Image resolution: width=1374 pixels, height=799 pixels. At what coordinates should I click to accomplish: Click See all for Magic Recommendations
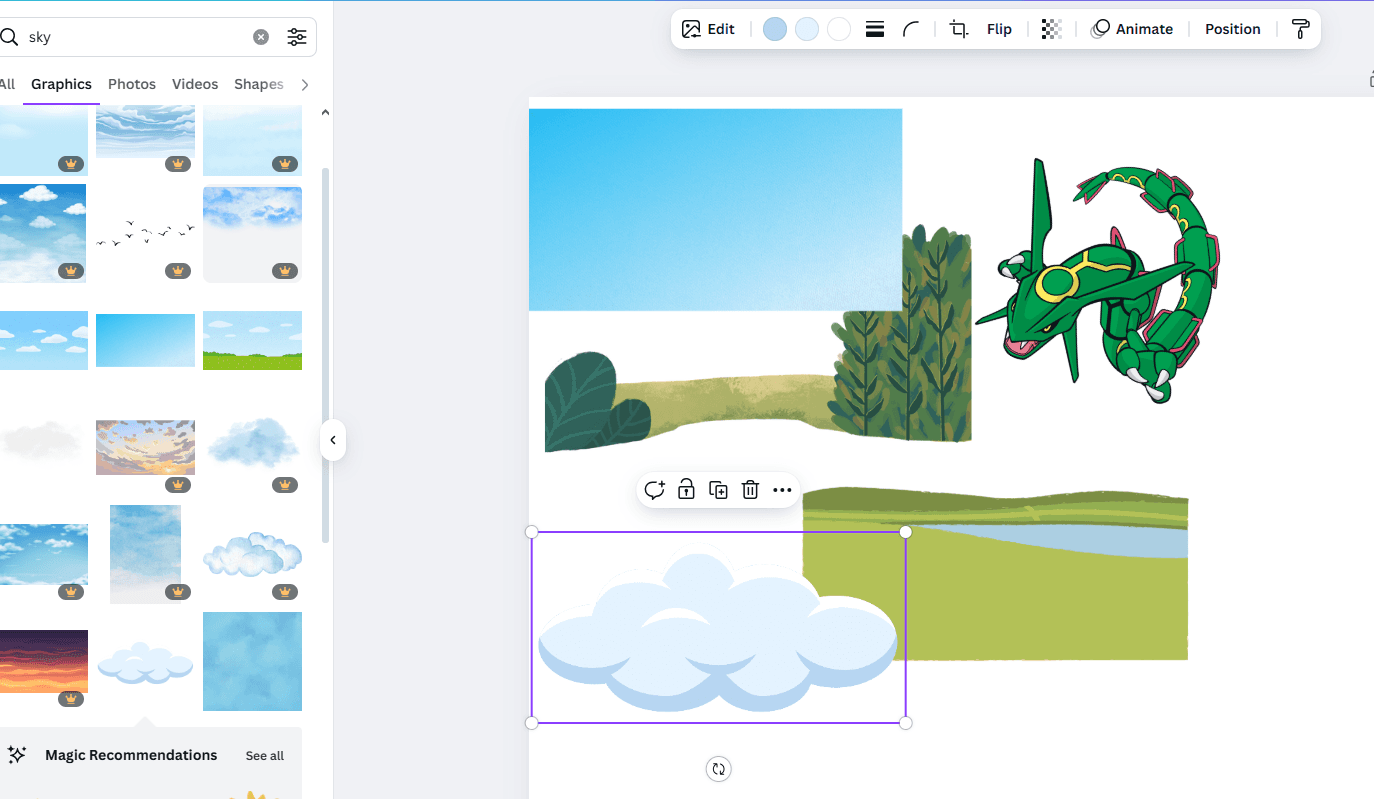tap(265, 756)
